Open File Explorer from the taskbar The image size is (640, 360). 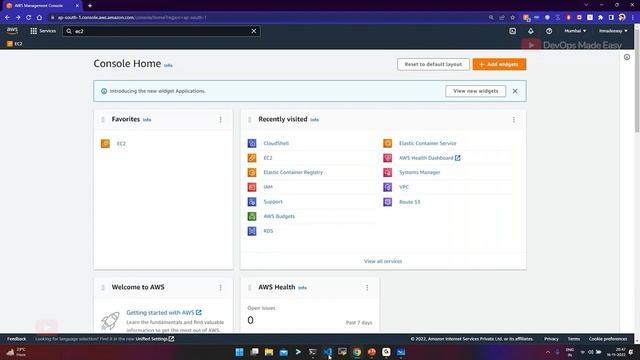(x=269, y=352)
